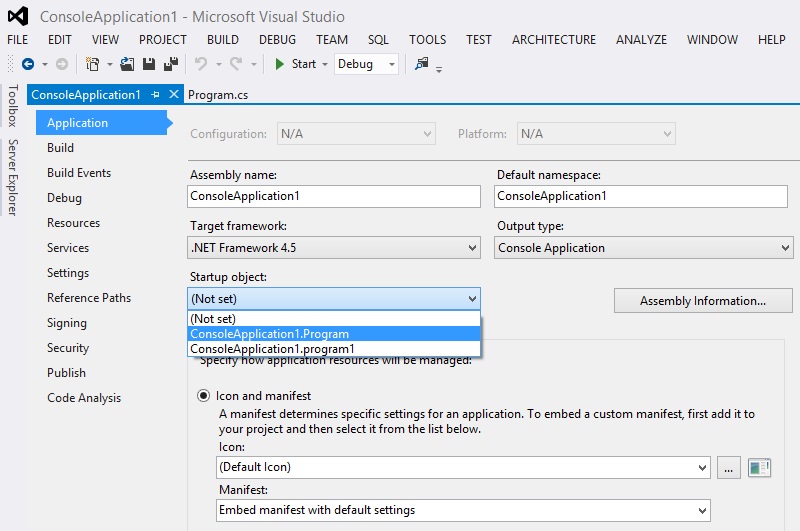
Task: Expand the Target framework combo box
Action: (334, 248)
